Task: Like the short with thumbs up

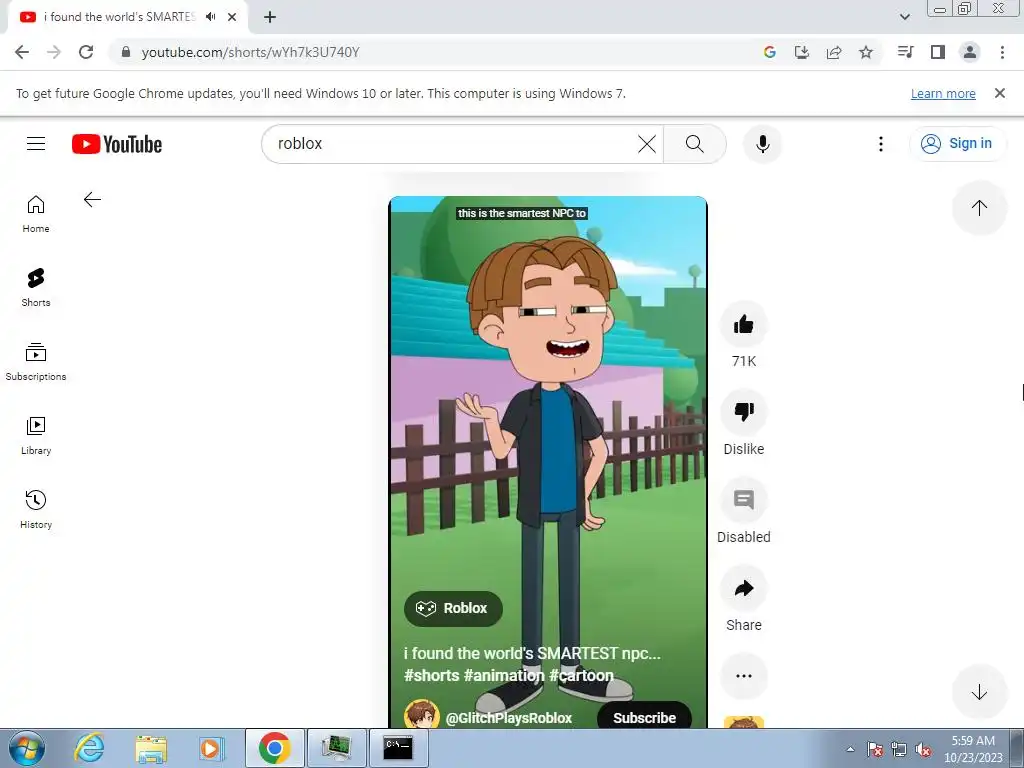Action: pyautogui.click(x=743, y=325)
